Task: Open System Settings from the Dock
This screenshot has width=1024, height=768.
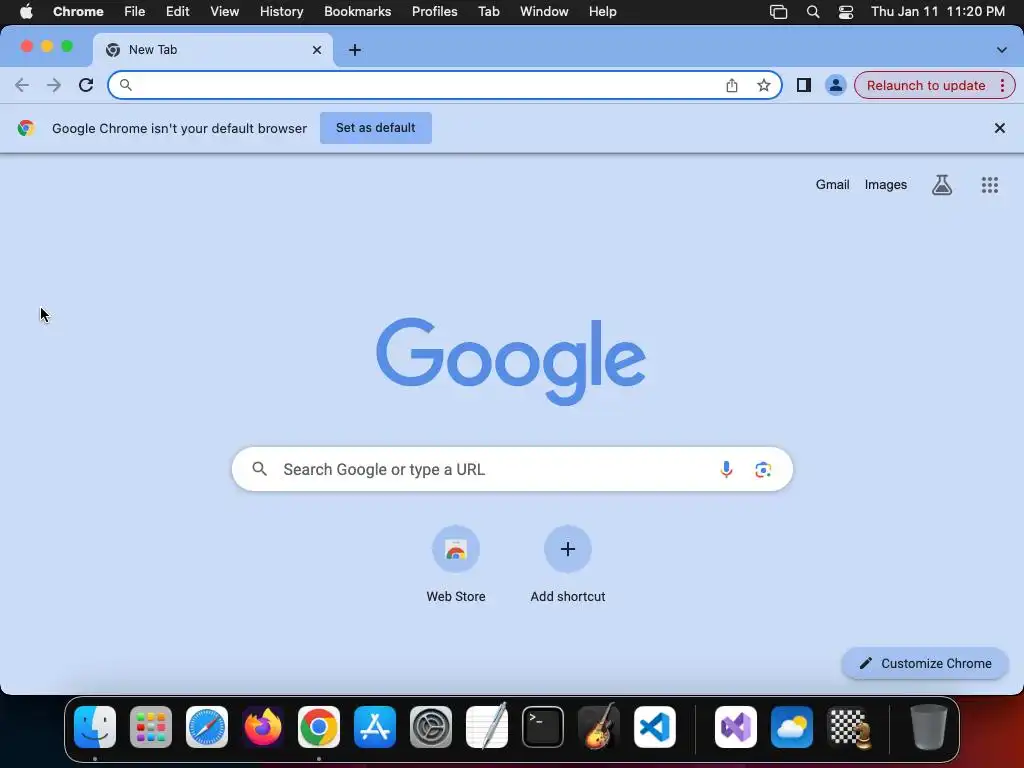Action: 431,727
